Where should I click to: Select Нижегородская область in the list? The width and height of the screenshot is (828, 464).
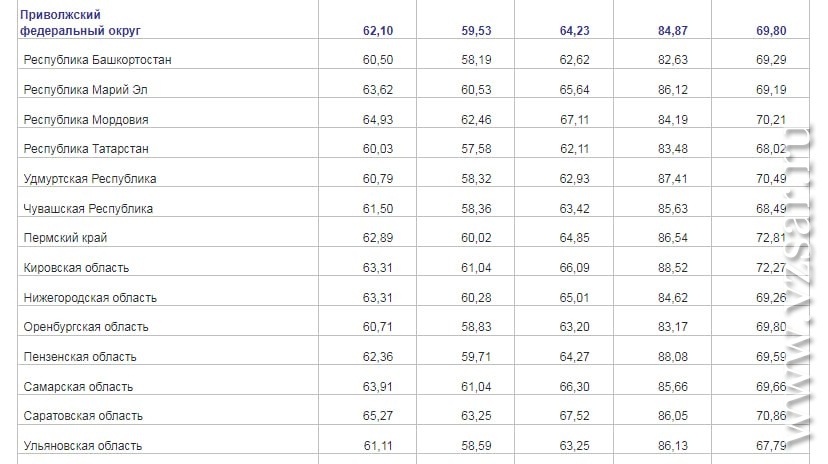tap(90, 298)
